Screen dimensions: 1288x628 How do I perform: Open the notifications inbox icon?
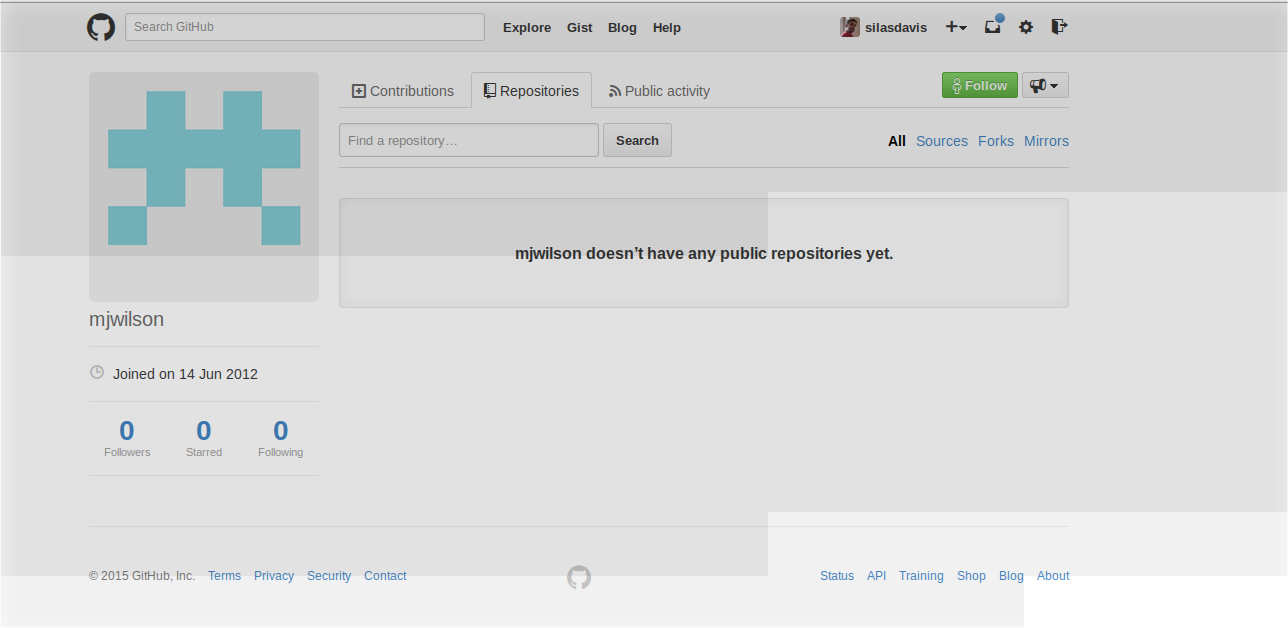point(993,26)
